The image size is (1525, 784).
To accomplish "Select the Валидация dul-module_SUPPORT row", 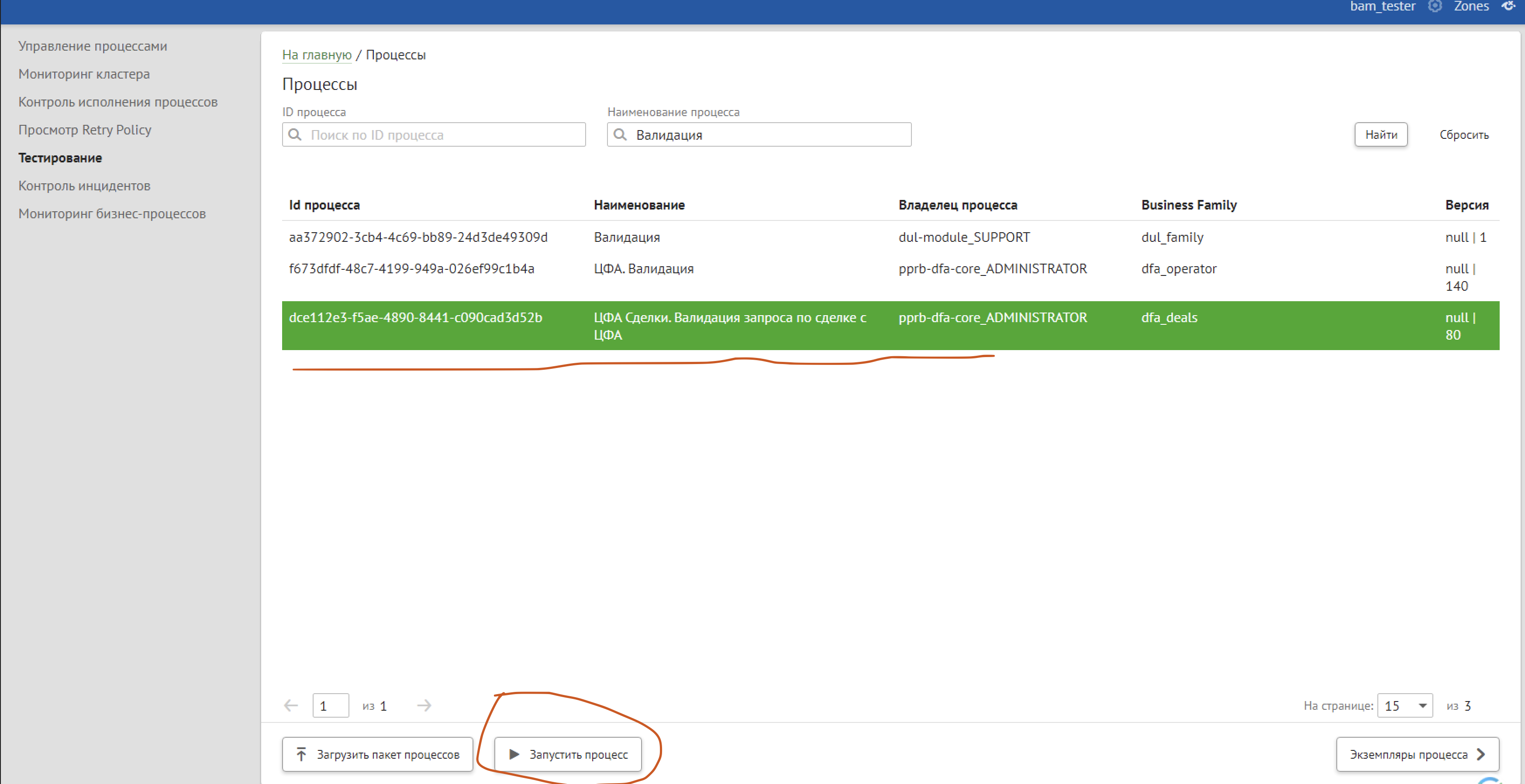I will pos(626,237).
